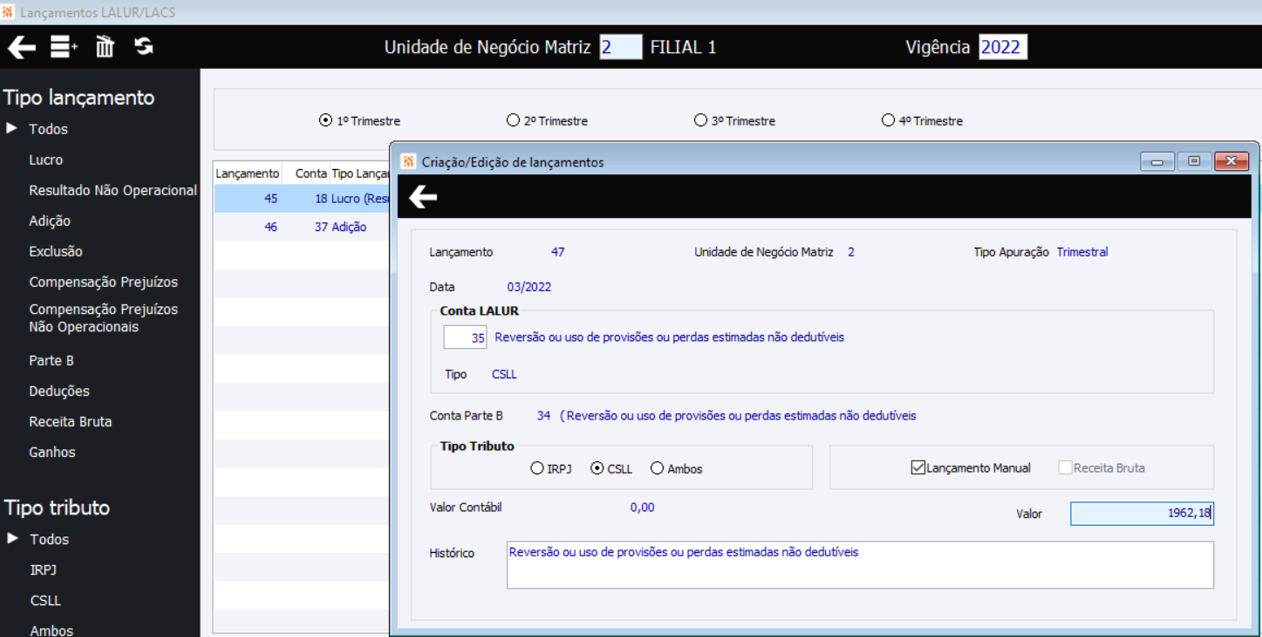Click the back arrow in main toolbar
This screenshot has width=1262, height=637.
coord(22,47)
